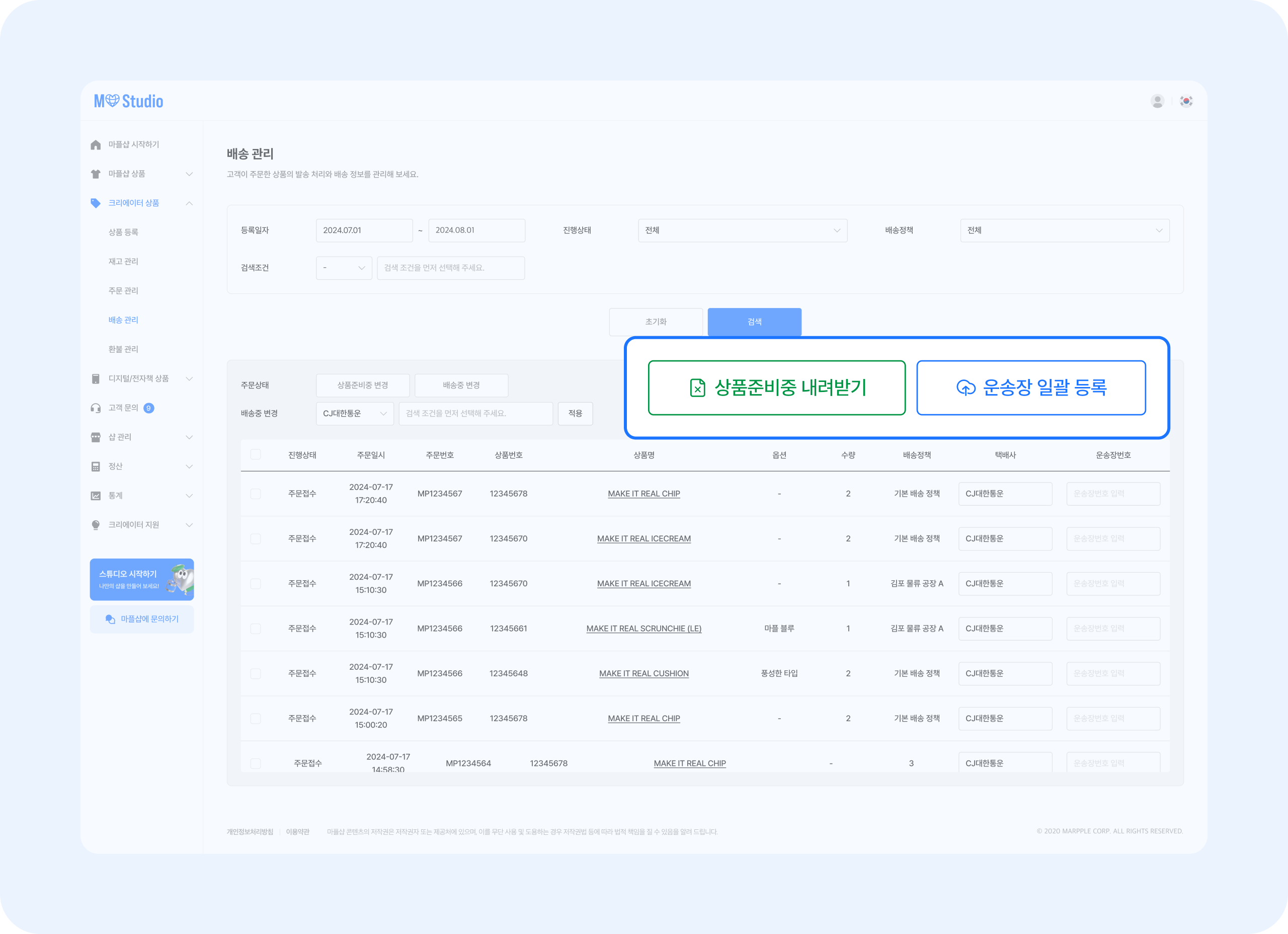This screenshot has width=1288, height=934.
Task: Click the chart icon for 통계
Action: click(x=96, y=495)
